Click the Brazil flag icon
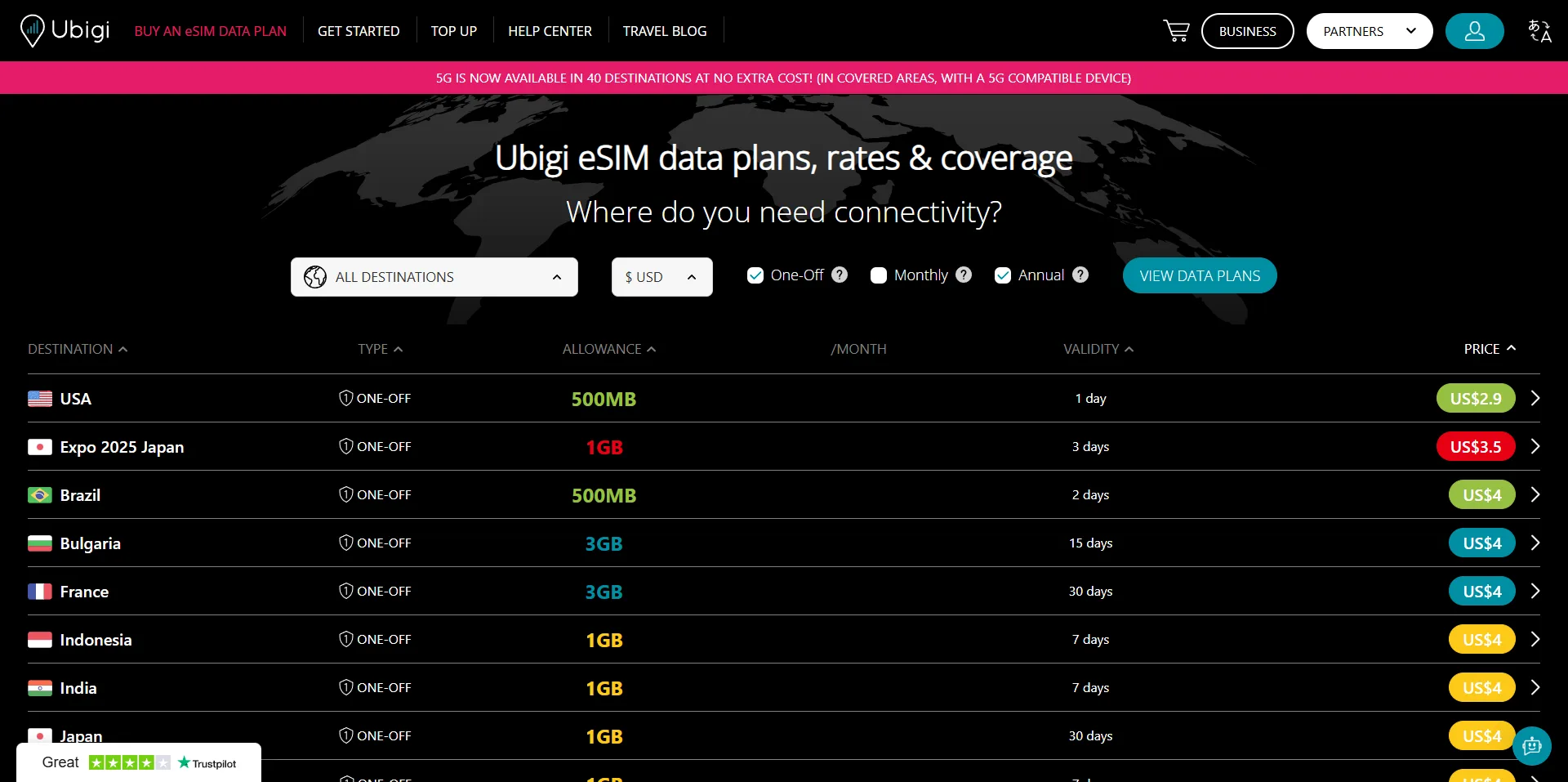The width and height of the screenshot is (1568, 782). tap(40, 495)
